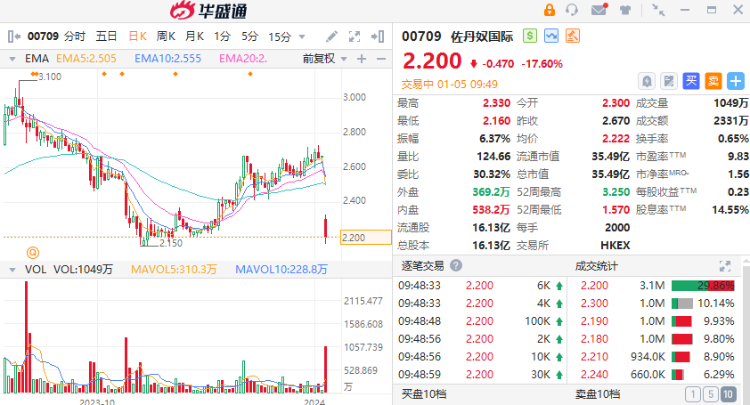Click the 9.93% volume distribution bar
Screen dimensions: 750x405
(682, 321)
